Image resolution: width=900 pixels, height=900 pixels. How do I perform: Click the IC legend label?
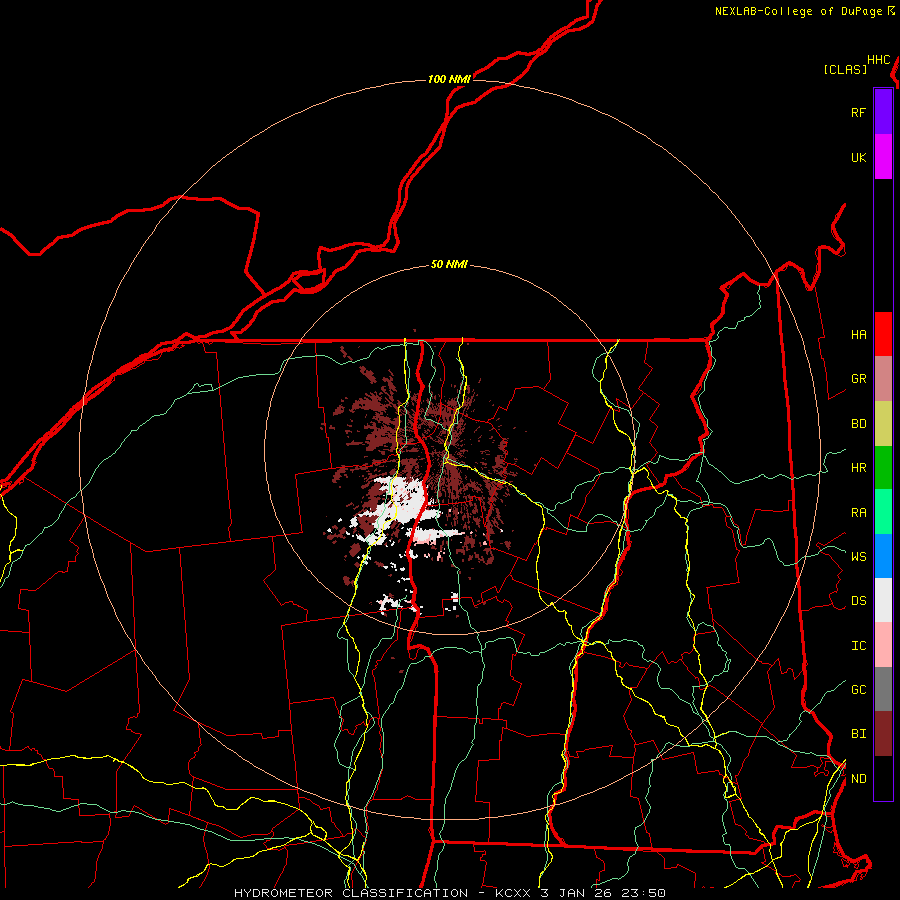click(858, 646)
